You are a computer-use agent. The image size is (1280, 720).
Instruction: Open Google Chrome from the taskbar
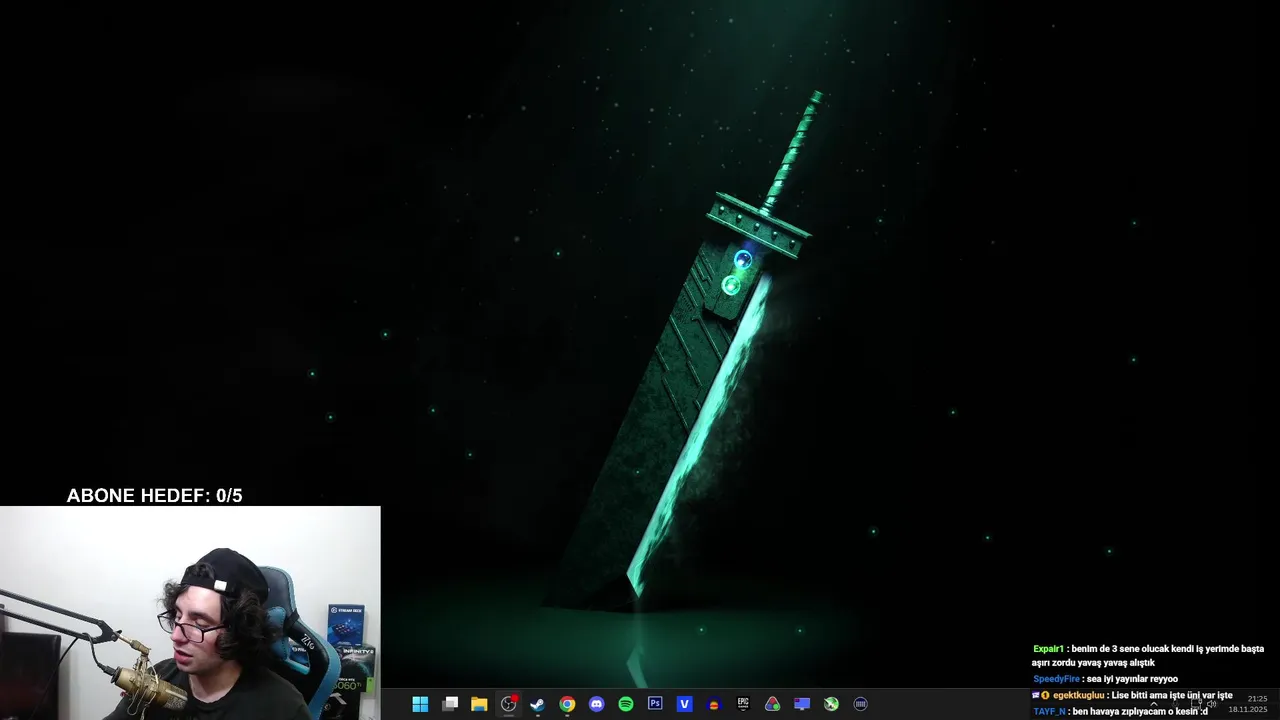pos(567,704)
